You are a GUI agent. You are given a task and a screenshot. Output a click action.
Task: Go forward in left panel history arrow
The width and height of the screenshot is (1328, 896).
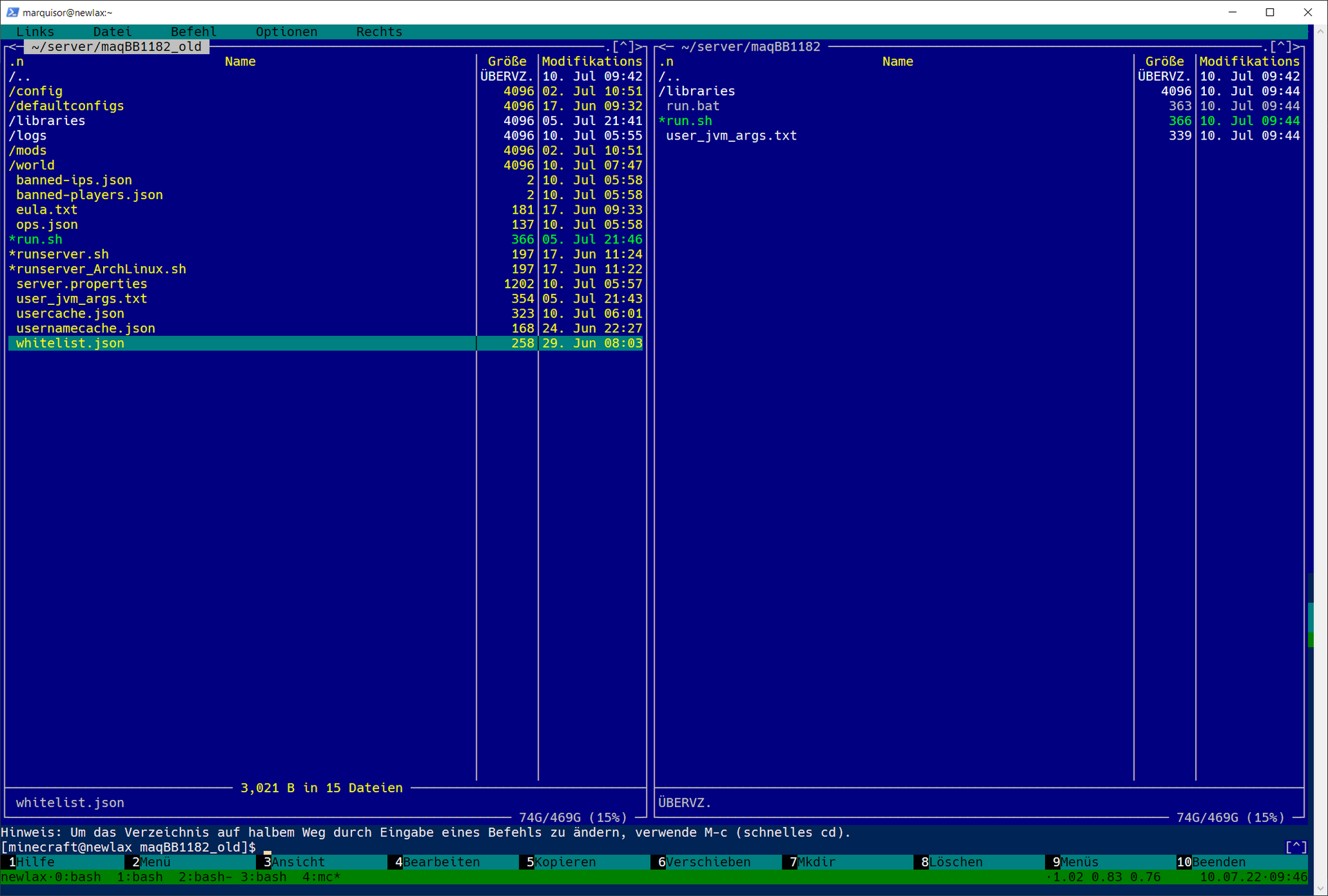(x=638, y=46)
